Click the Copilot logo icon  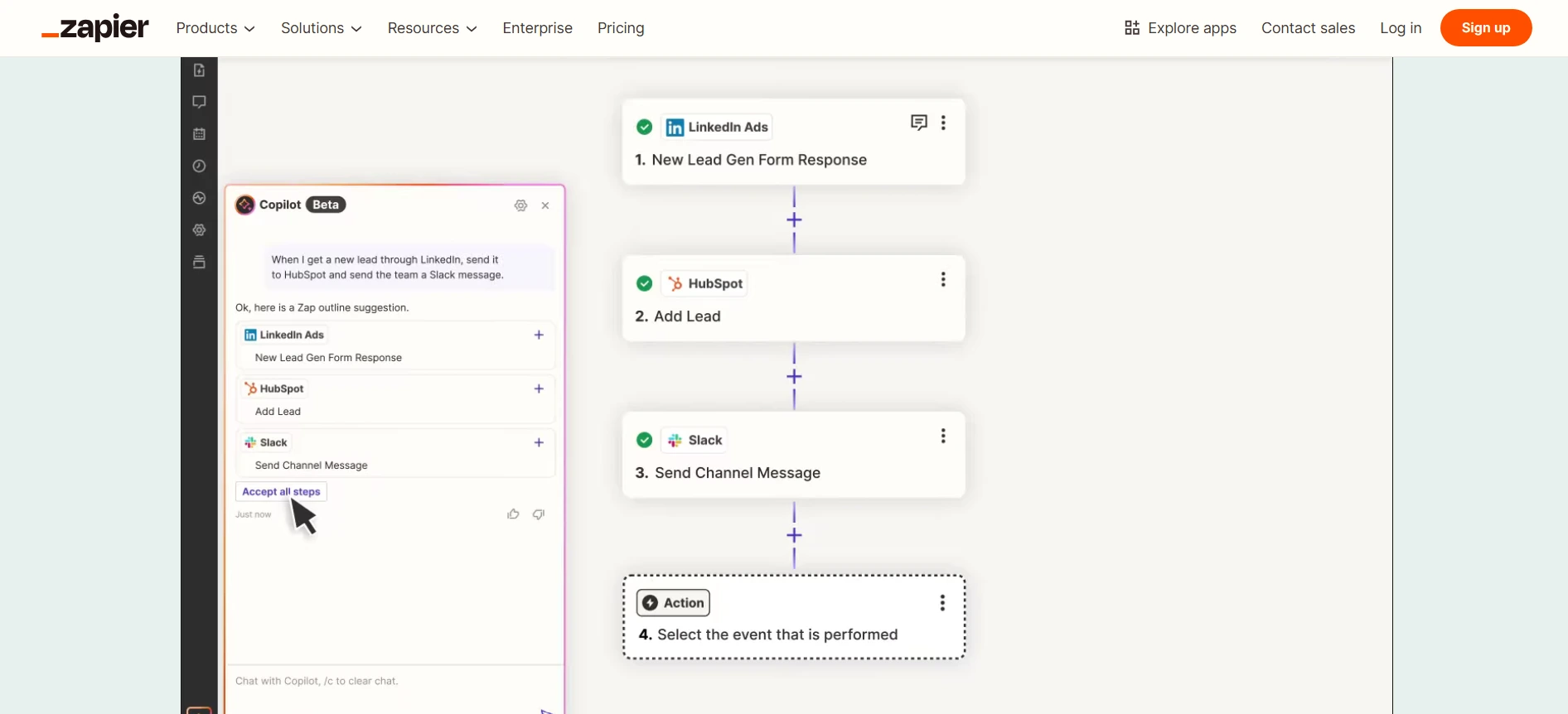pyautogui.click(x=245, y=205)
